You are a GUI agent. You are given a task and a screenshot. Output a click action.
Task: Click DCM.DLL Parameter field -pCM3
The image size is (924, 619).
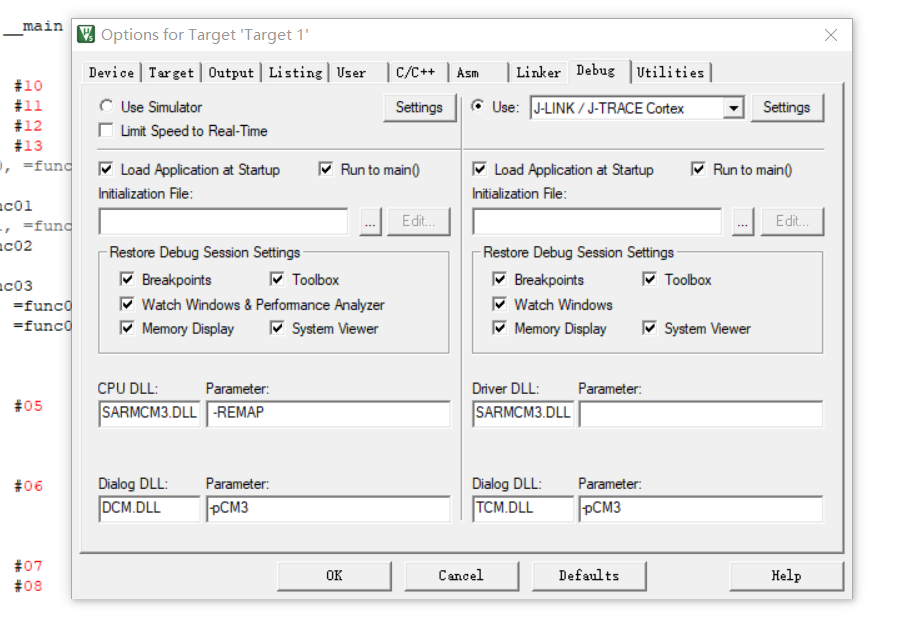[328, 509]
